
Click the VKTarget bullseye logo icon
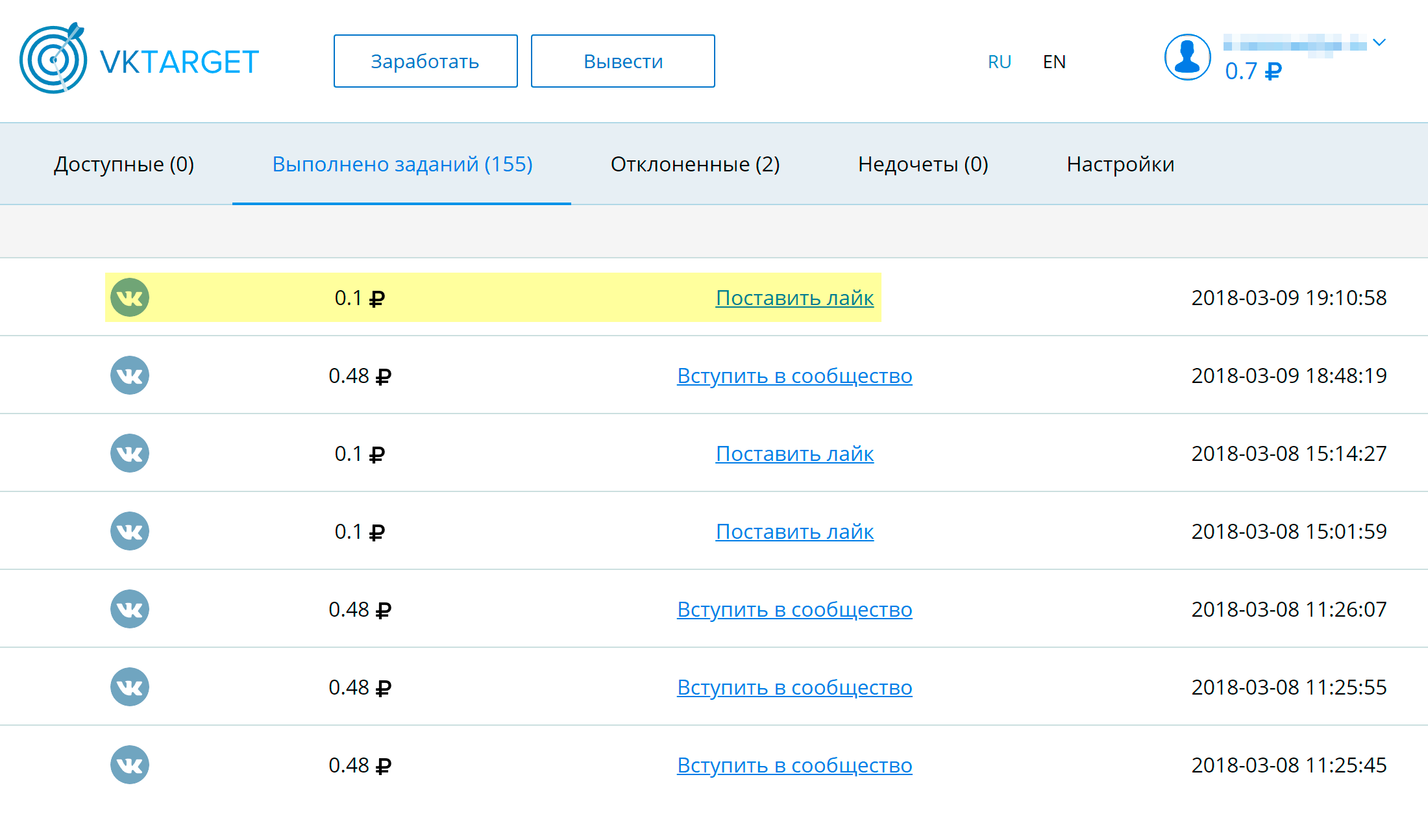pyautogui.click(x=53, y=58)
